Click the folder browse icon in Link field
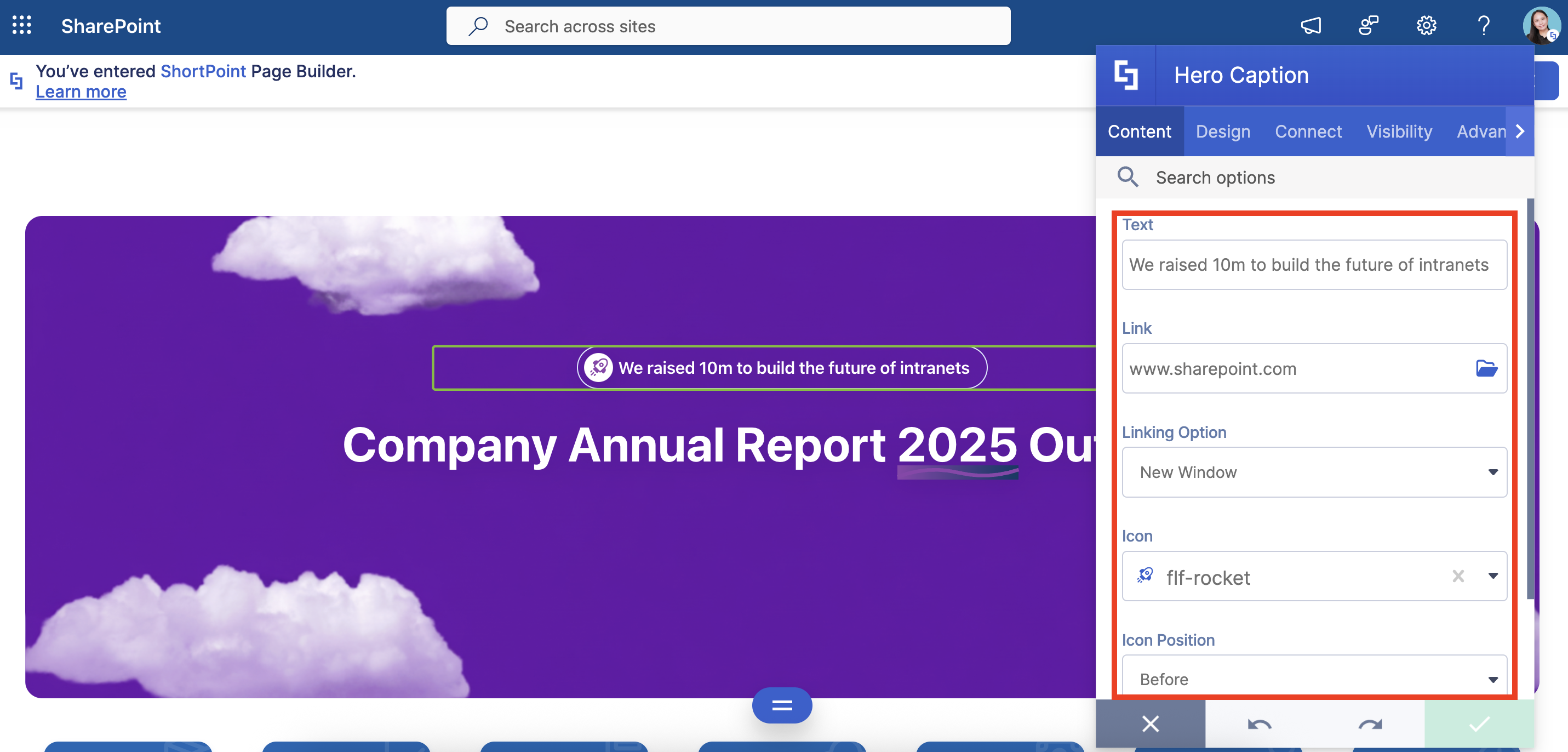This screenshot has height=752, width=1568. coord(1486,368)
